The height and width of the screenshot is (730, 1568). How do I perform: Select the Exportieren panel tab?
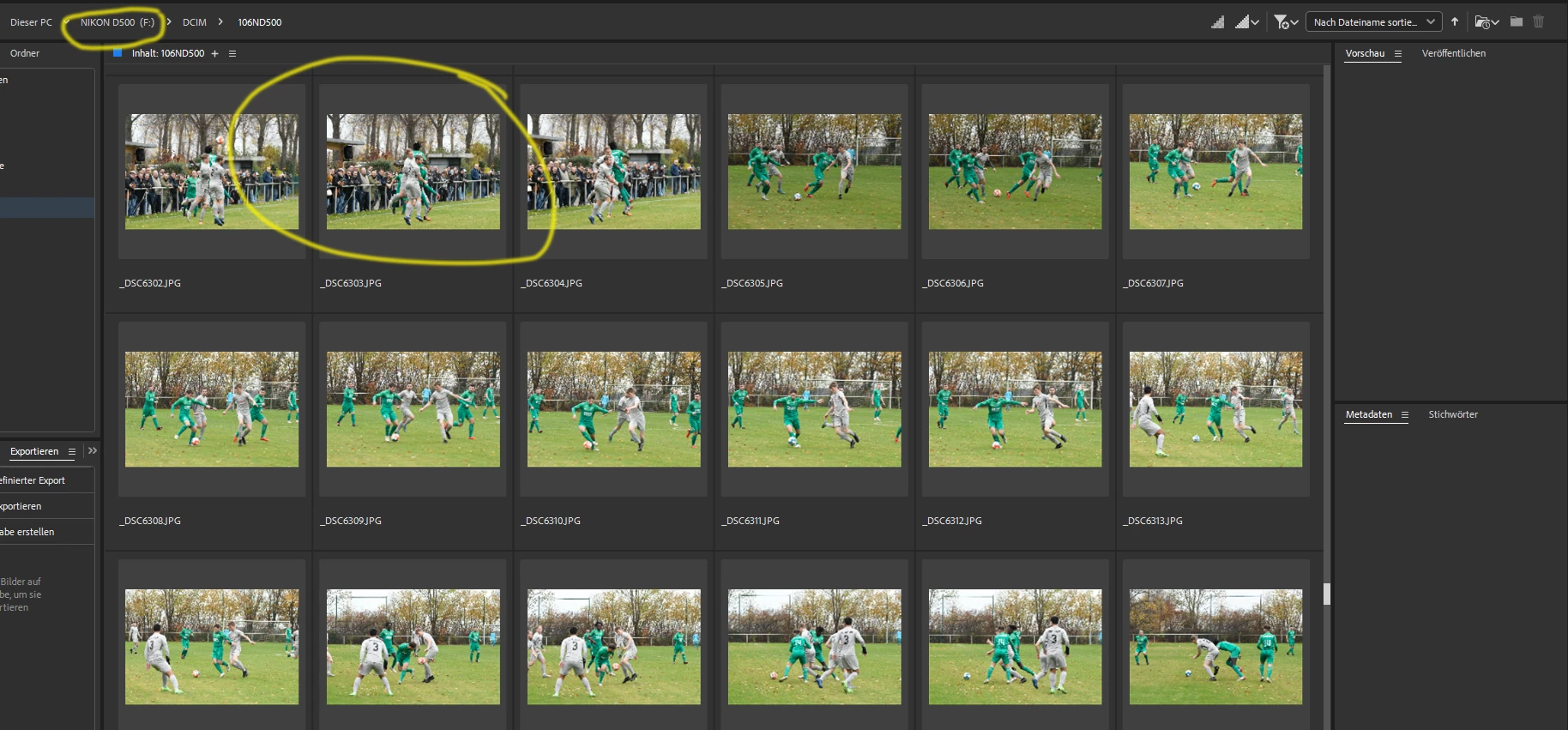34,451
